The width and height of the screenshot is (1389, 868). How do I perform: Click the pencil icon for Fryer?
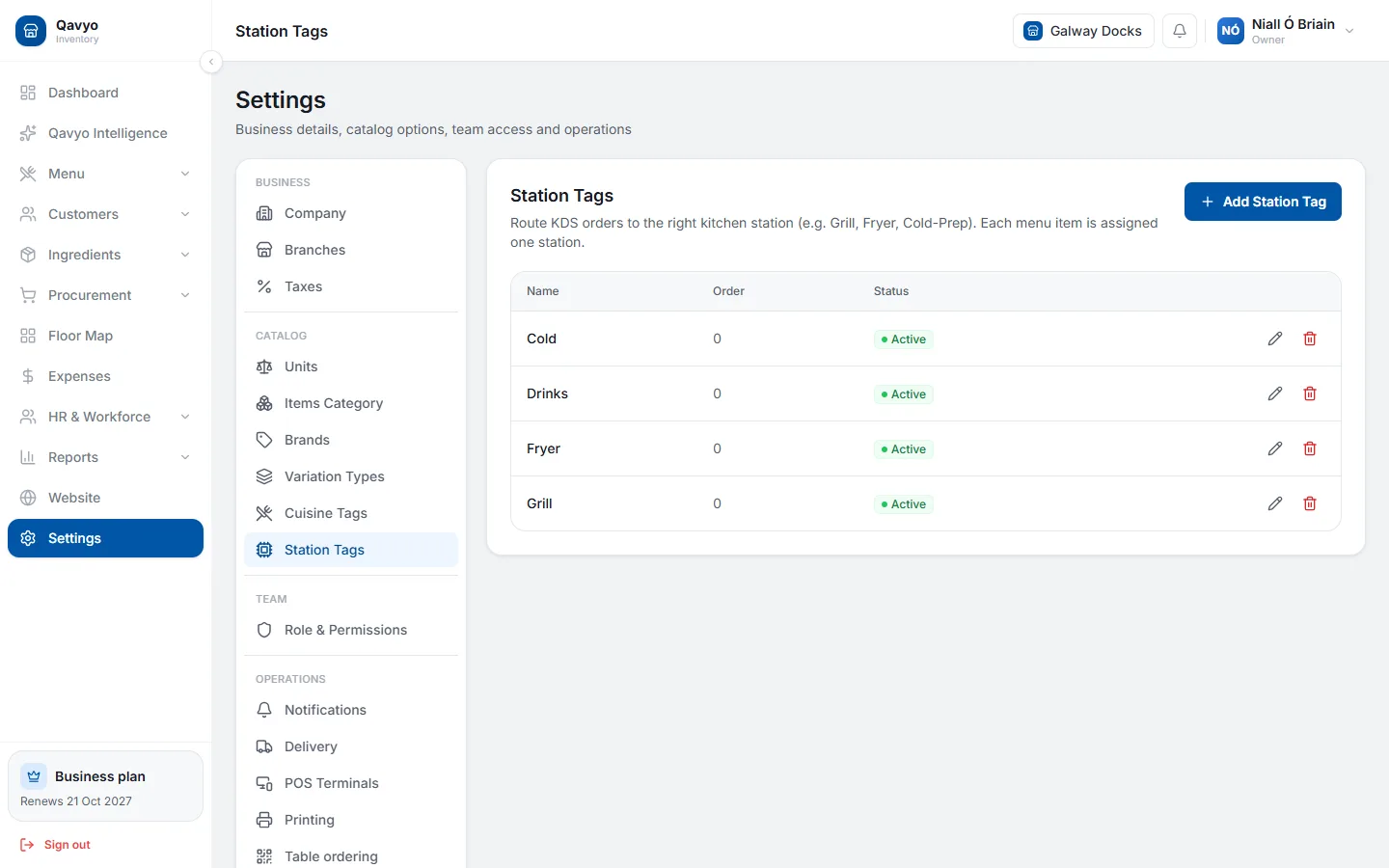(1275, 448)
